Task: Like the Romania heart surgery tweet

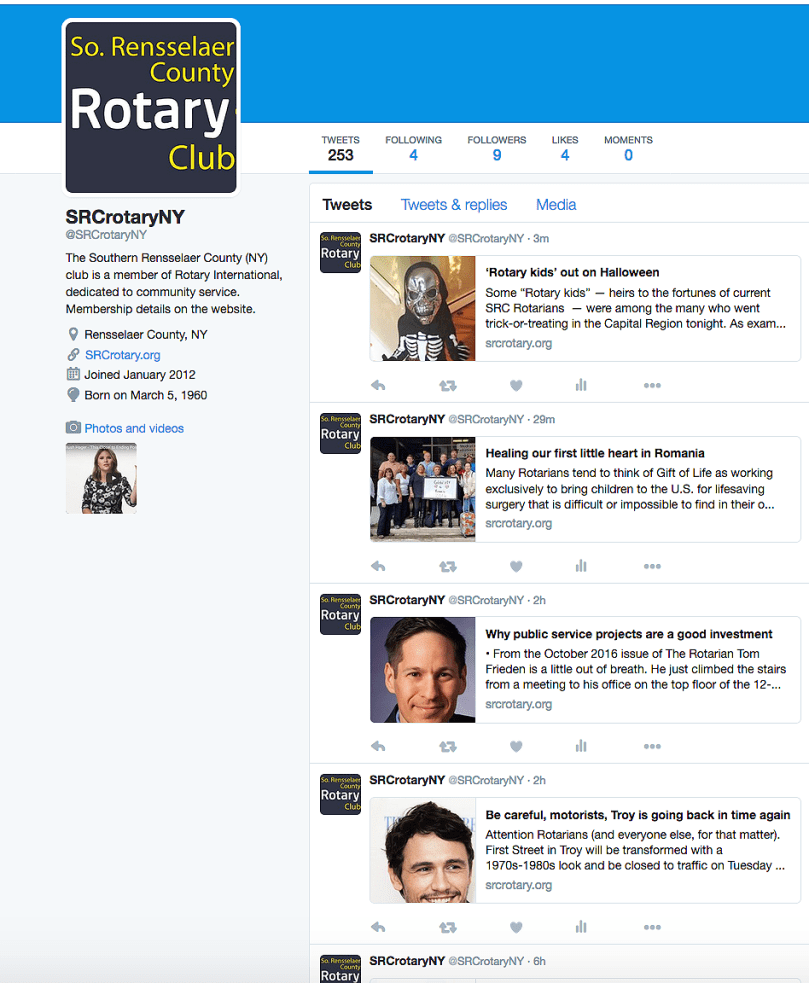Action: pos(516,566)
